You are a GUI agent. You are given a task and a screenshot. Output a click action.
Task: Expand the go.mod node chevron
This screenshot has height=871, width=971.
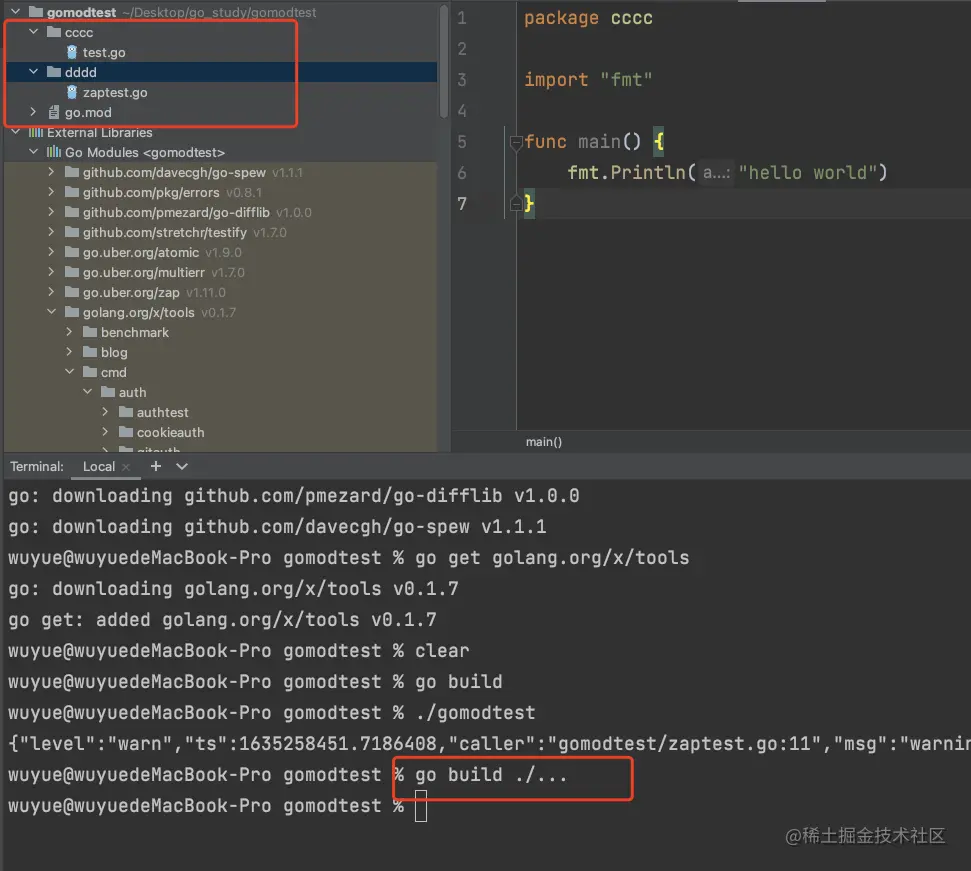(34, 112)
